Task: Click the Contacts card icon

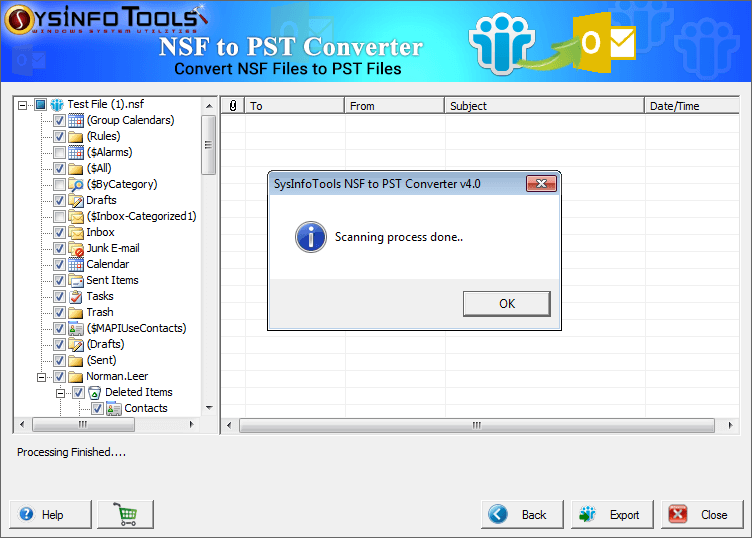Action: pos(114,409)
